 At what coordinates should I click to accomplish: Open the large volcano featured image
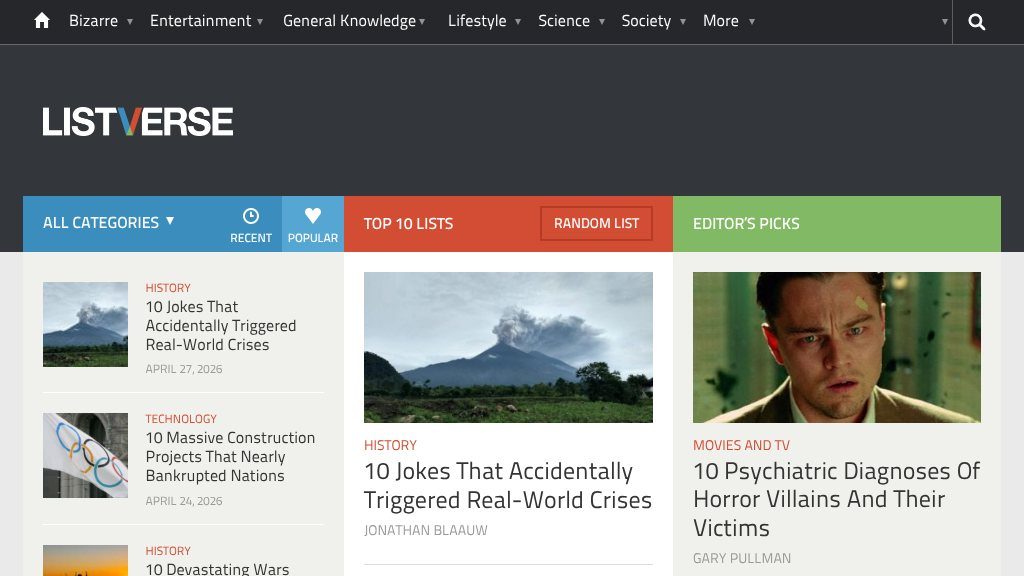pos(508,347)
